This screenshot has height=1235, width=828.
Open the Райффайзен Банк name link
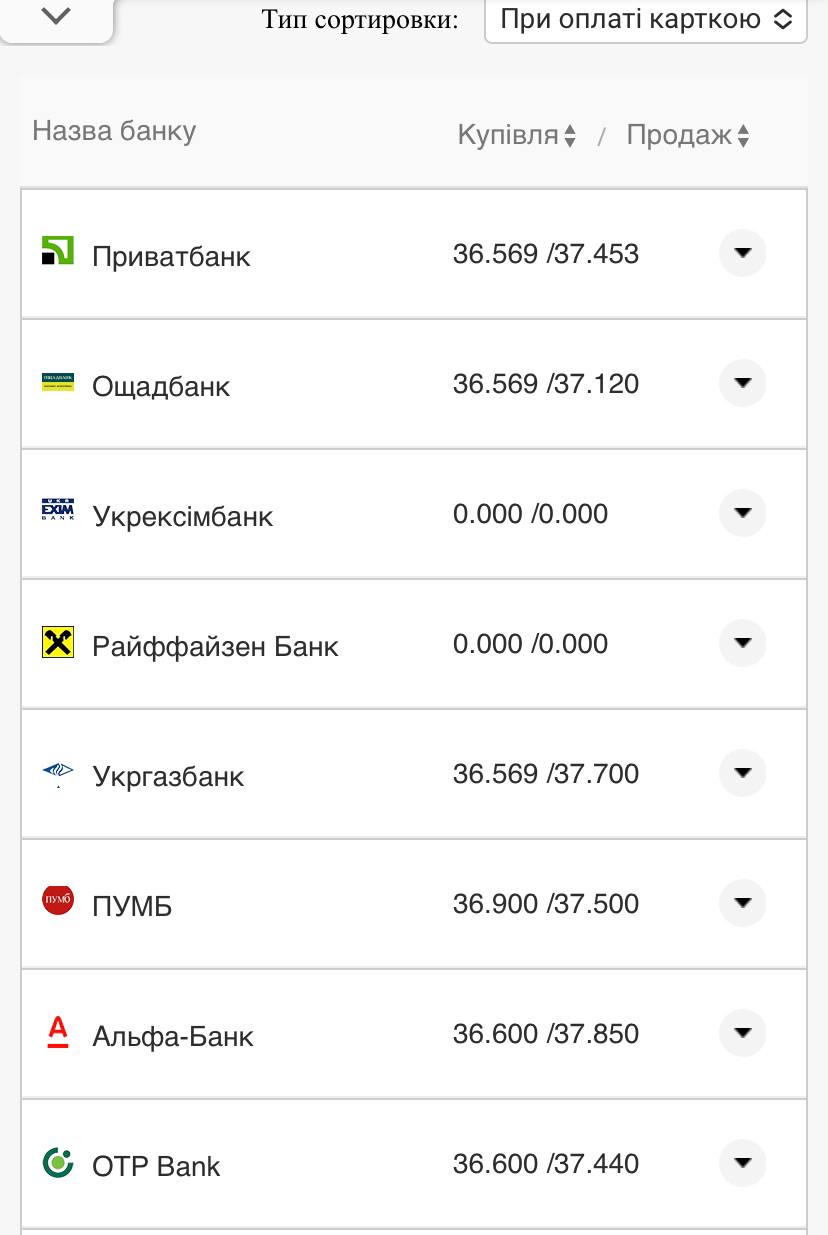tap(215, 647)
